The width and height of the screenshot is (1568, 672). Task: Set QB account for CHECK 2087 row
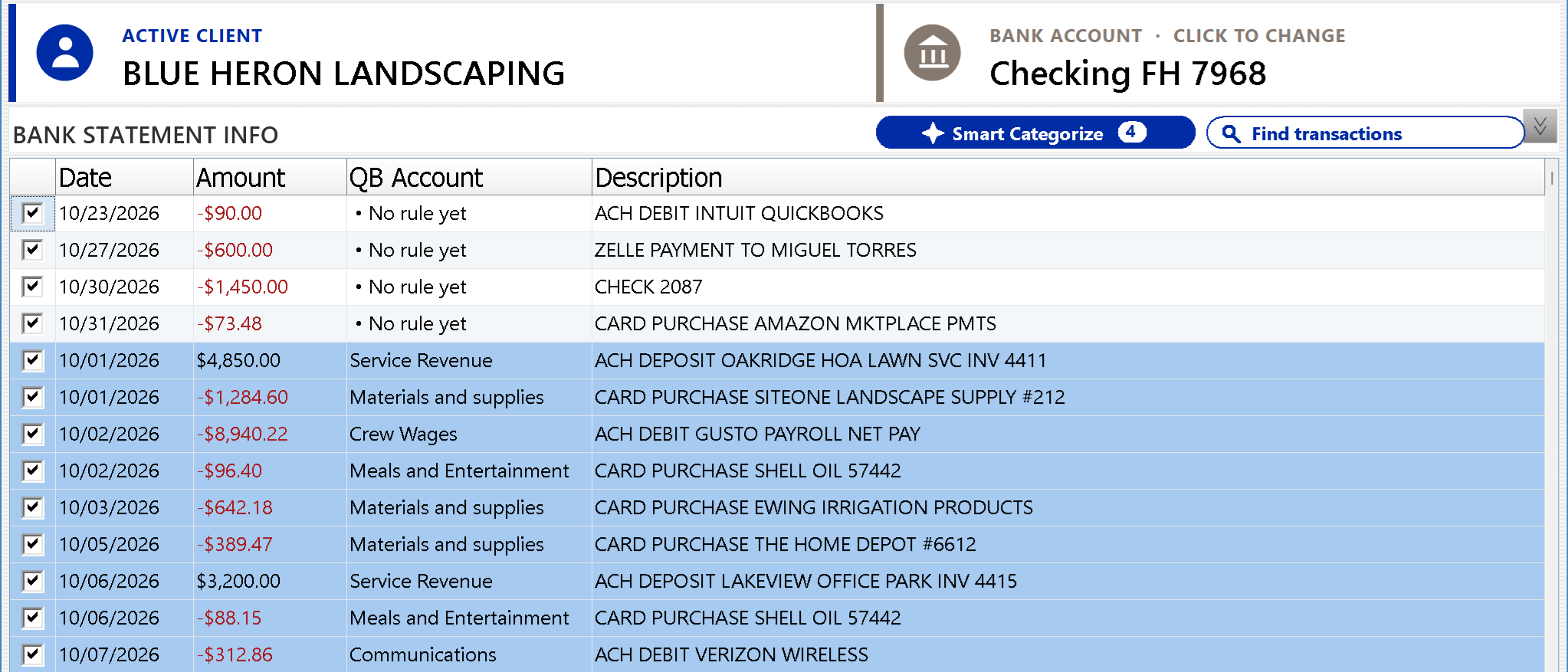(469, 287)
